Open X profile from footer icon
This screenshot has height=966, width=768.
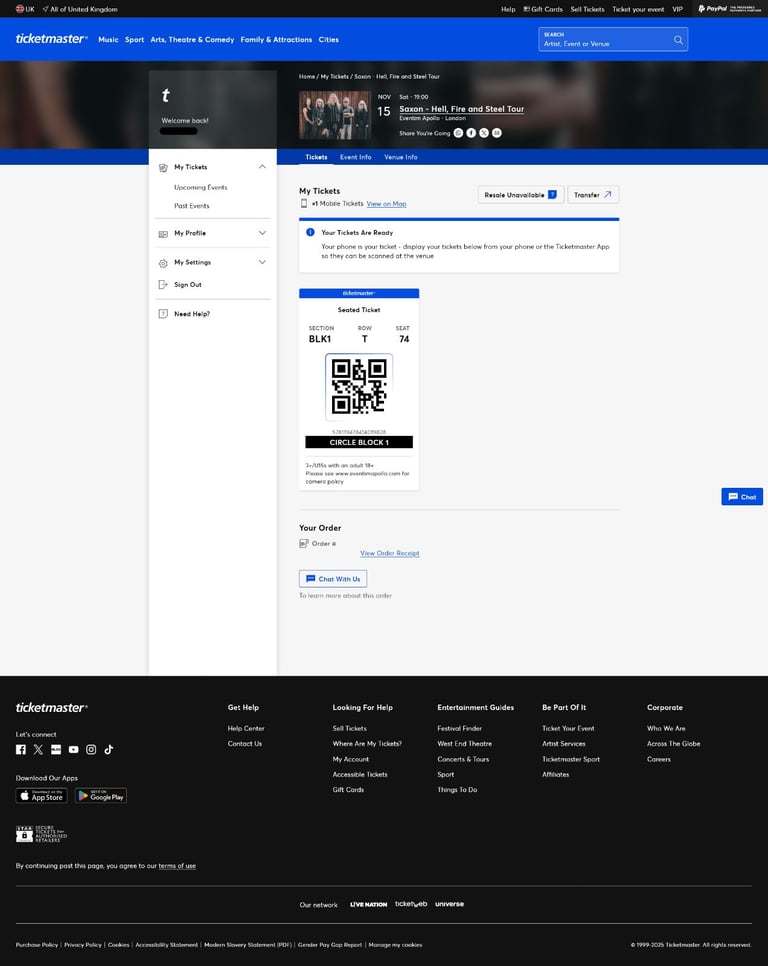point(38,750)
